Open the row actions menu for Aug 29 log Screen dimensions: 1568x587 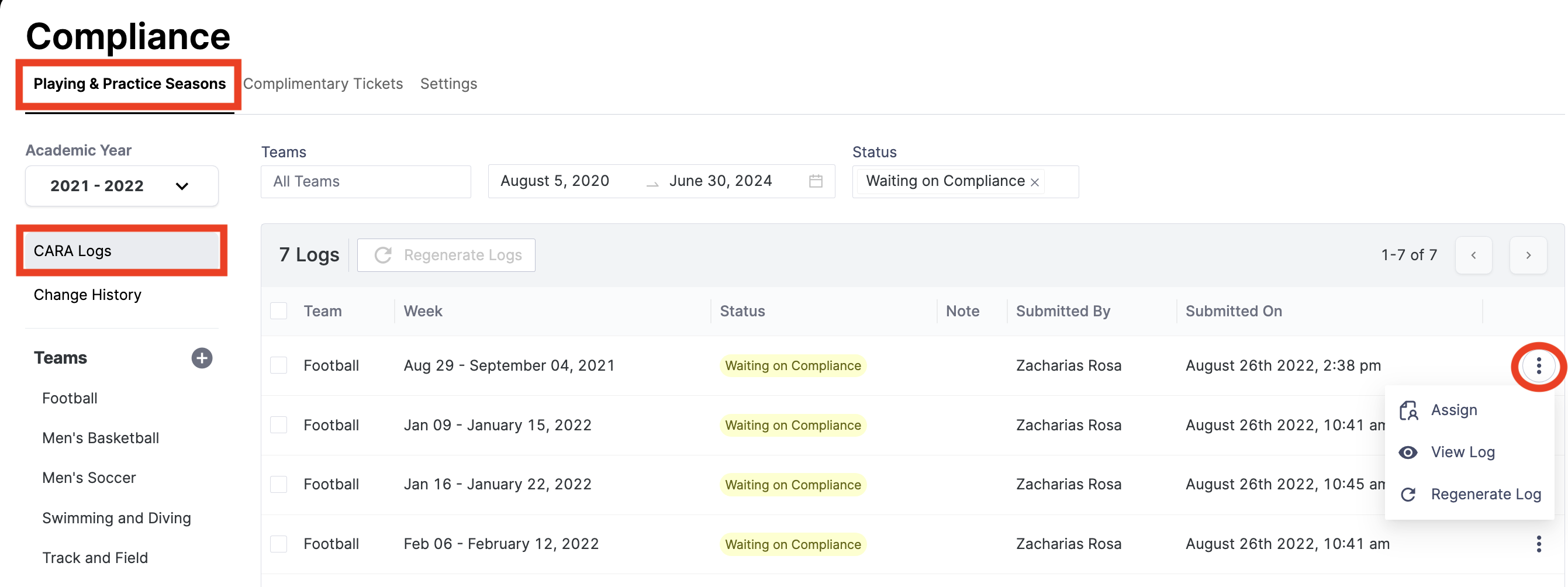coord(1538,365)
